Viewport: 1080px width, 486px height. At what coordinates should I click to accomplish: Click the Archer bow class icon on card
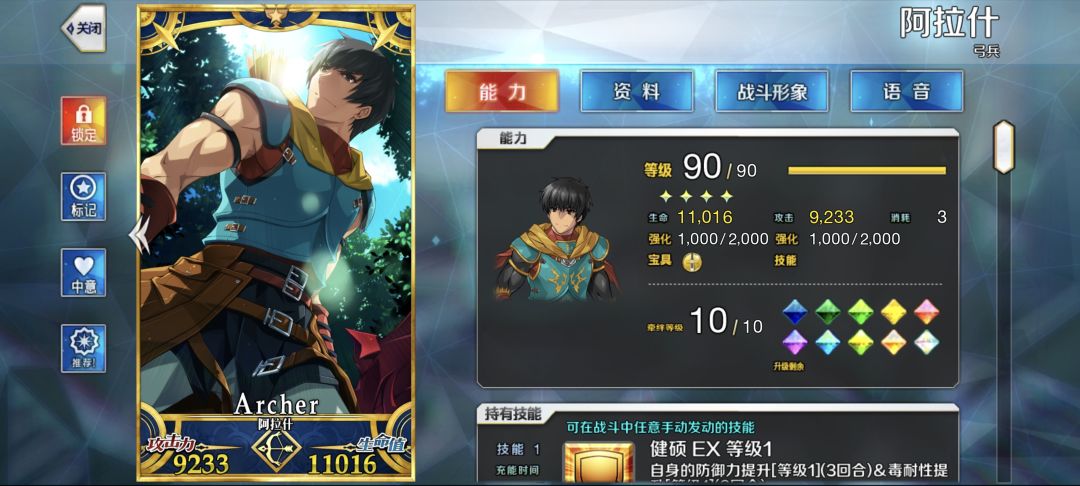276,449
